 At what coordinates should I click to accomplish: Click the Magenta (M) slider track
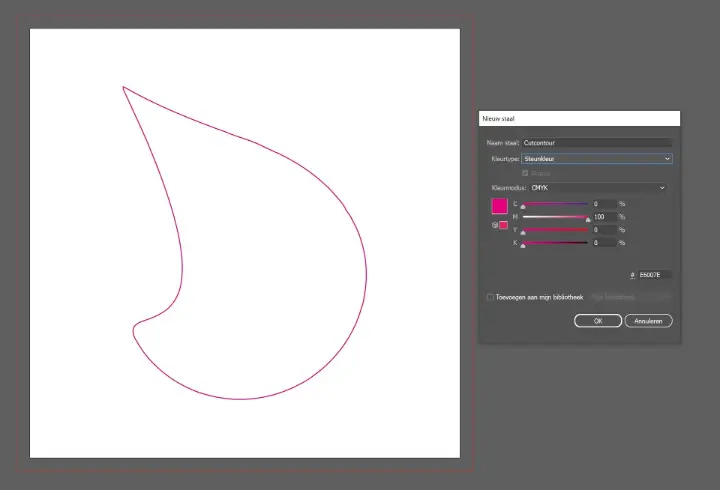click(555, 217)
